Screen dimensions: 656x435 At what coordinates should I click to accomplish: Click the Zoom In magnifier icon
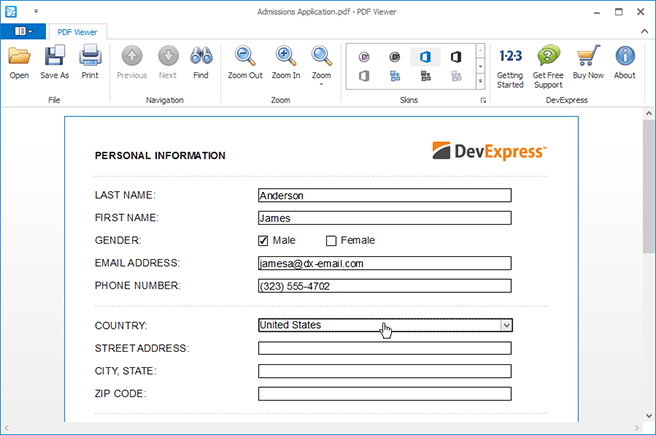pyautogui.click(x=286, y=59)
